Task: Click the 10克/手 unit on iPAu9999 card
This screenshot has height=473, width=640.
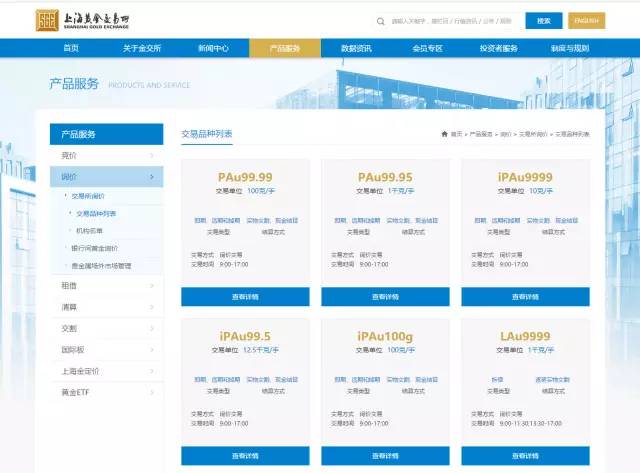Action: [541, 191]
